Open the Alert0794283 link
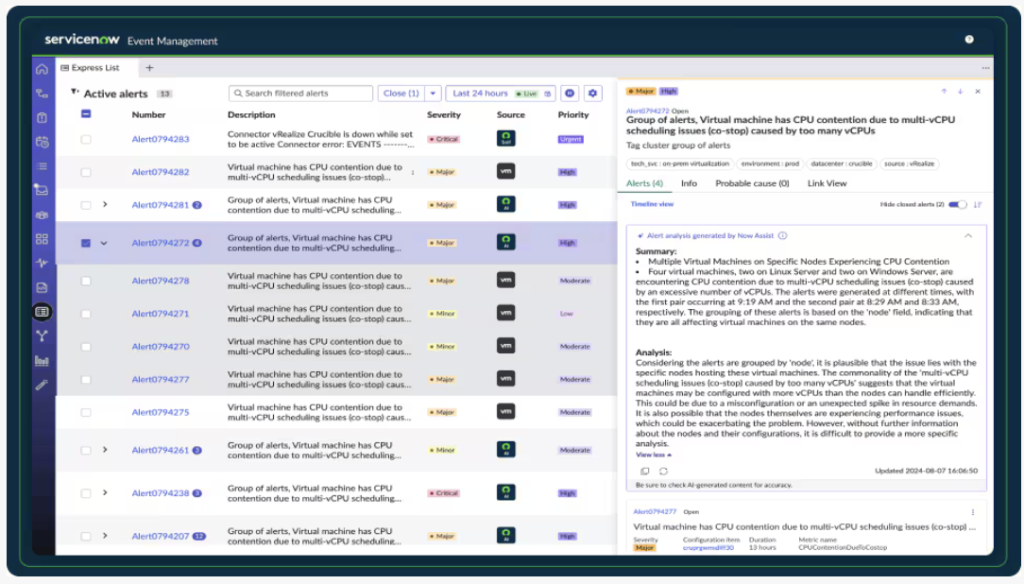This screenshot has width=1024, height=584. coord(160,139)
